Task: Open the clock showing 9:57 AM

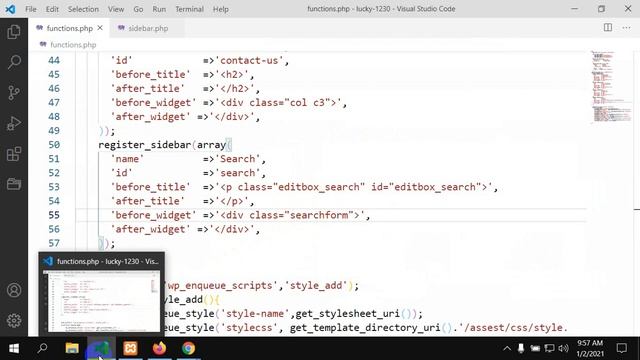Action: click(590, 348)
